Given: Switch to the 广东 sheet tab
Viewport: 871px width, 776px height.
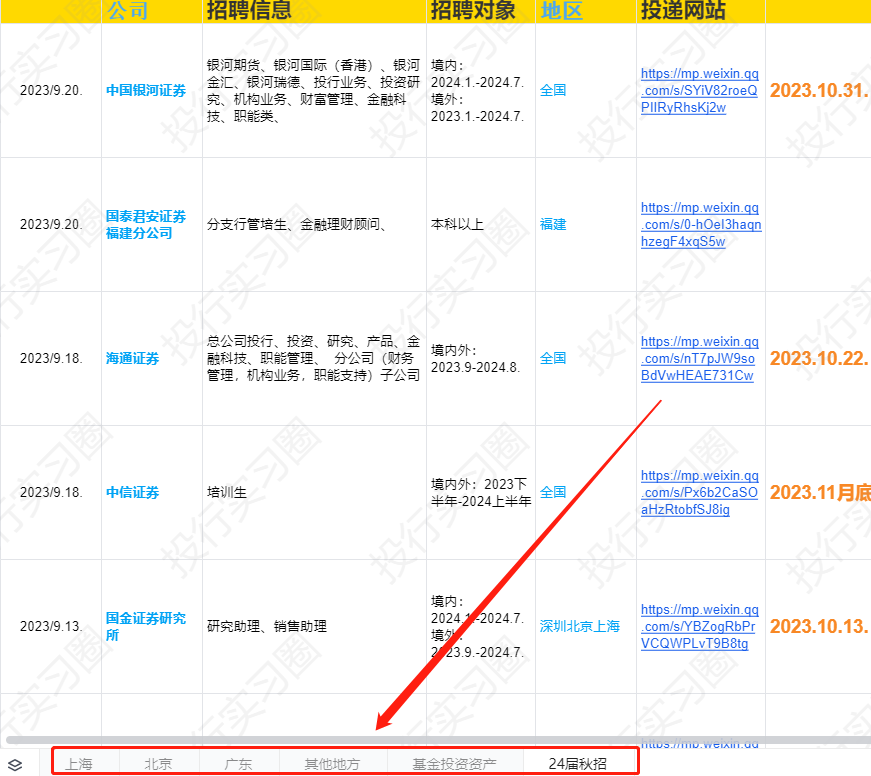Looking at the screenshot, I should 238,764.
